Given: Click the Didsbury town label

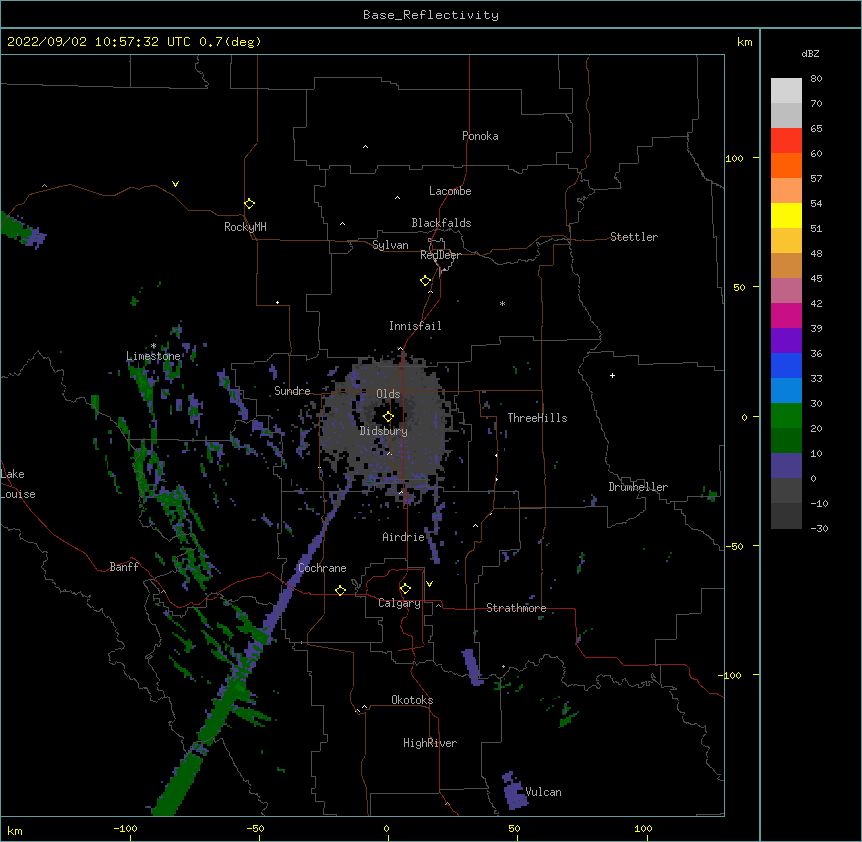Looking at the screenshot, I should point(384,431).
